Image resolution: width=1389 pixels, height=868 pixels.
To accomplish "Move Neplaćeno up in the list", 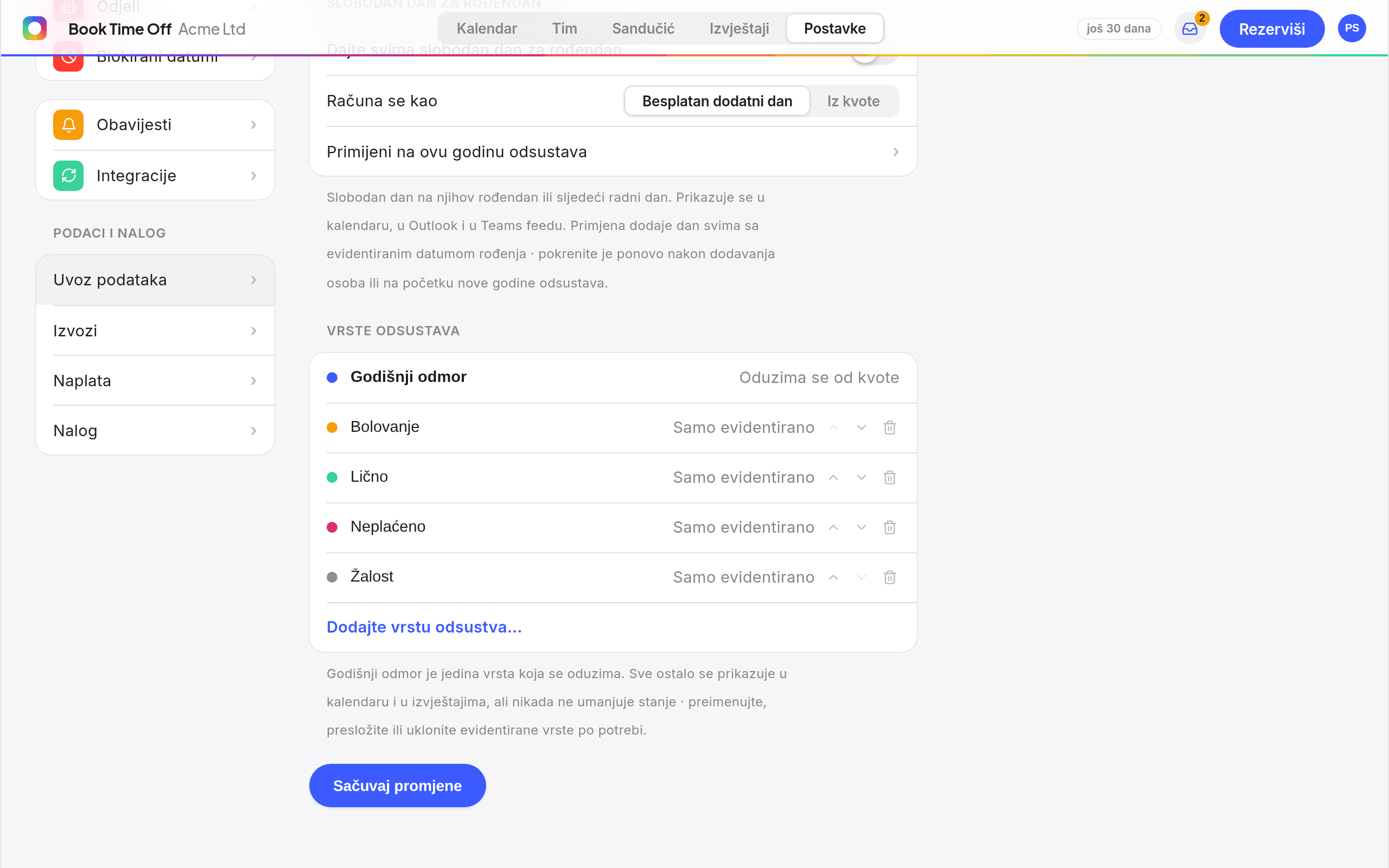I will point(833,527).
